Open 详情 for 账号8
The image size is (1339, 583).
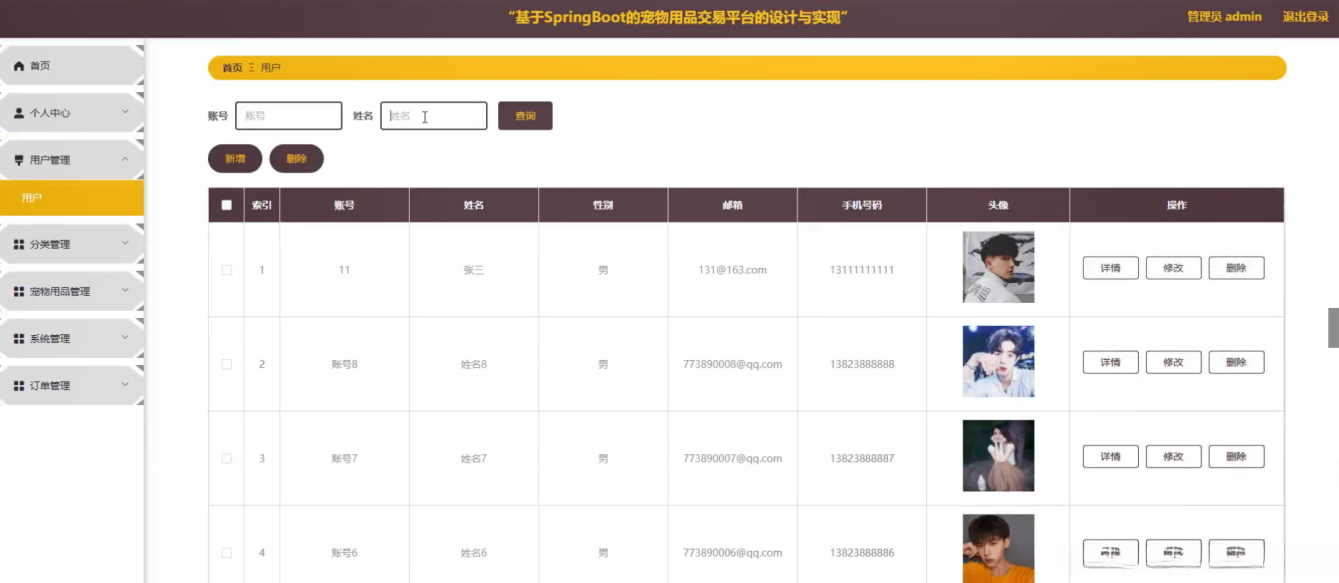1110,362
